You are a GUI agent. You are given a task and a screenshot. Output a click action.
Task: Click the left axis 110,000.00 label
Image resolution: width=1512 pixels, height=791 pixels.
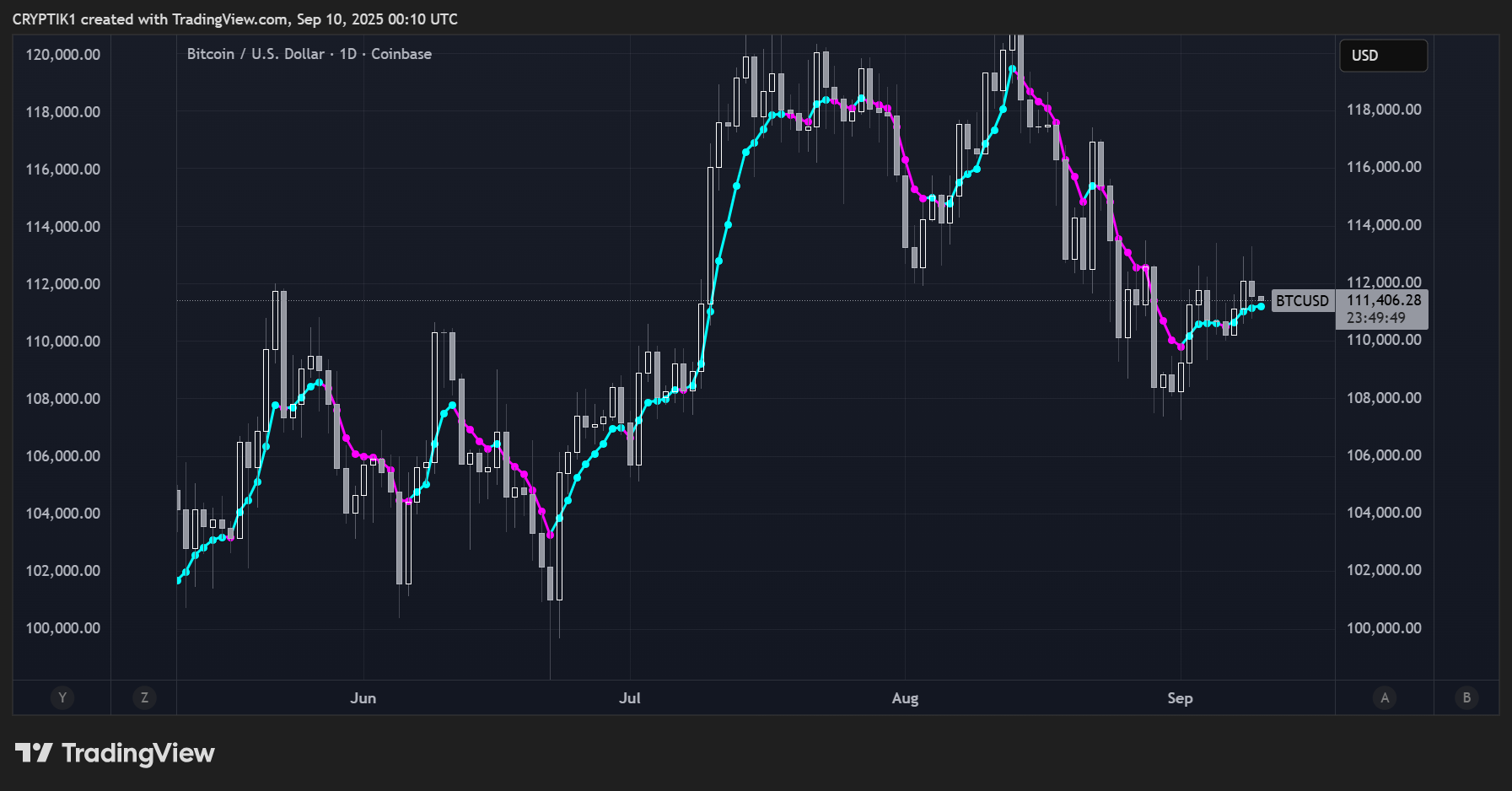[x=63, y=342]
